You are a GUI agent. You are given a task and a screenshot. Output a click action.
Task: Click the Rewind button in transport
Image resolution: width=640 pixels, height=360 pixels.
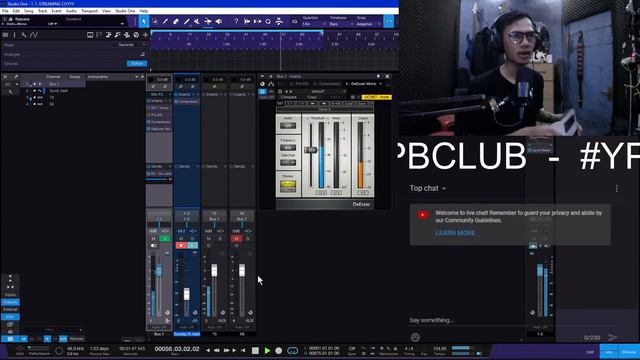217,351
